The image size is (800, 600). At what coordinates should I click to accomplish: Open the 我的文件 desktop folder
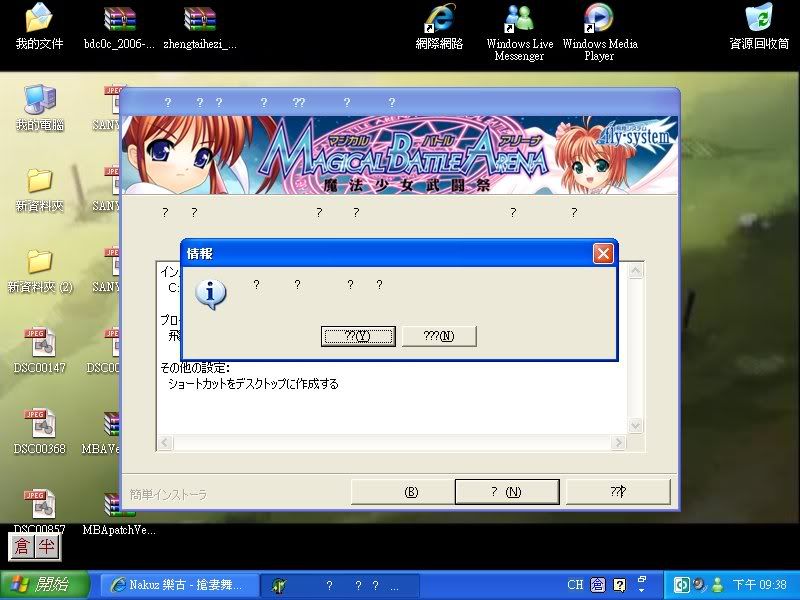pyautogui.click(x=39, y=27)
